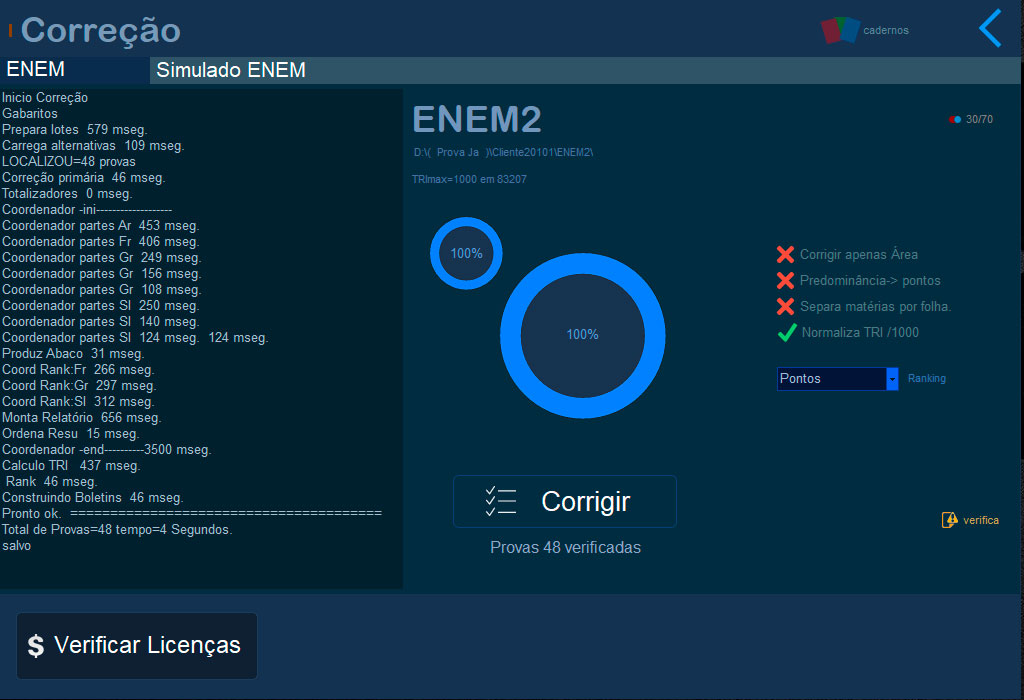Open the Pontos dropdown arrow
The image size is (1024, 700).
coord(892,379)
